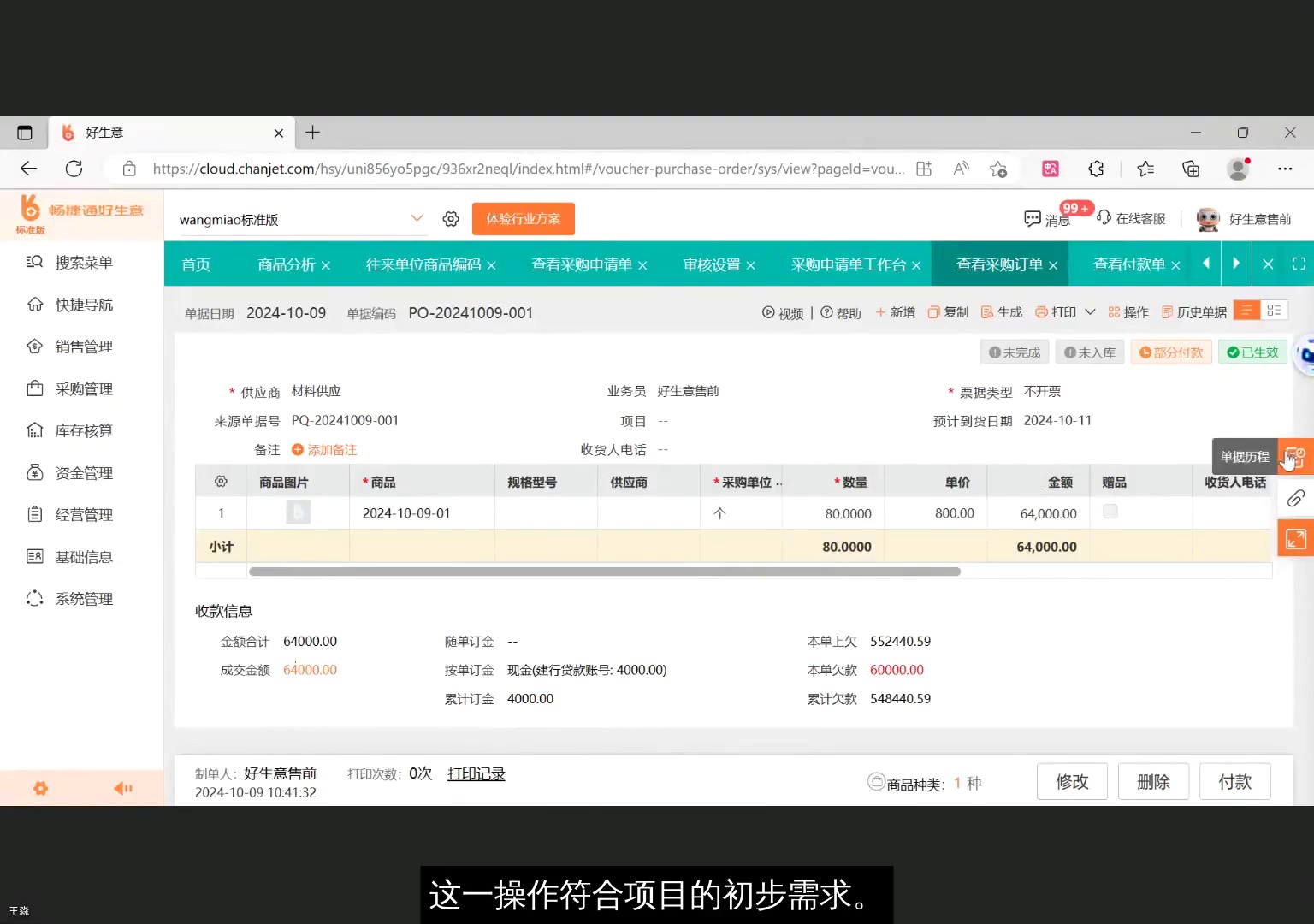Collapse the left sidebar with bottom toggle
This screenshot has height=924, width=1314.
tap(122, 787)
